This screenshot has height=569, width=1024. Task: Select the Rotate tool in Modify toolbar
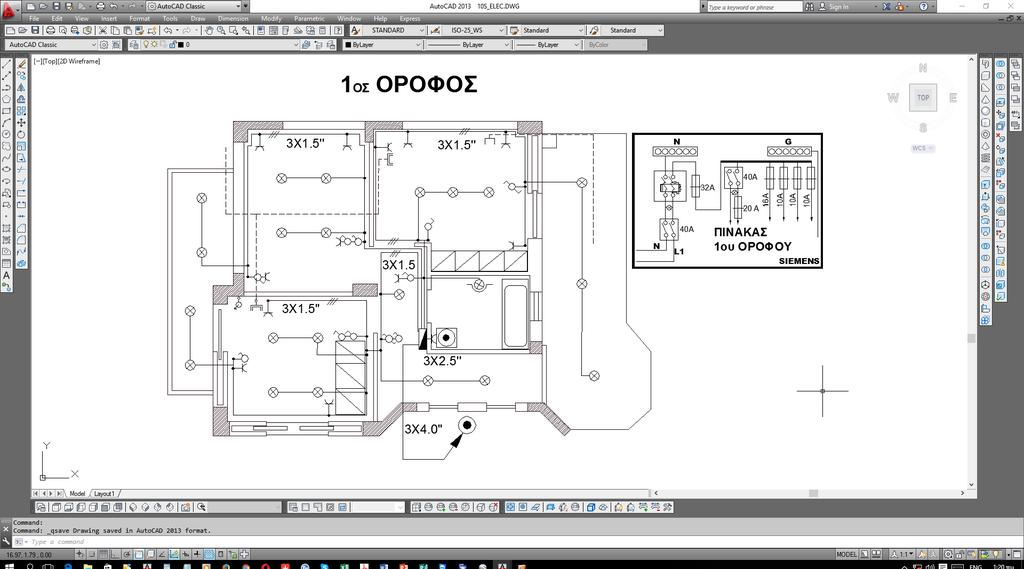(21, 135)
